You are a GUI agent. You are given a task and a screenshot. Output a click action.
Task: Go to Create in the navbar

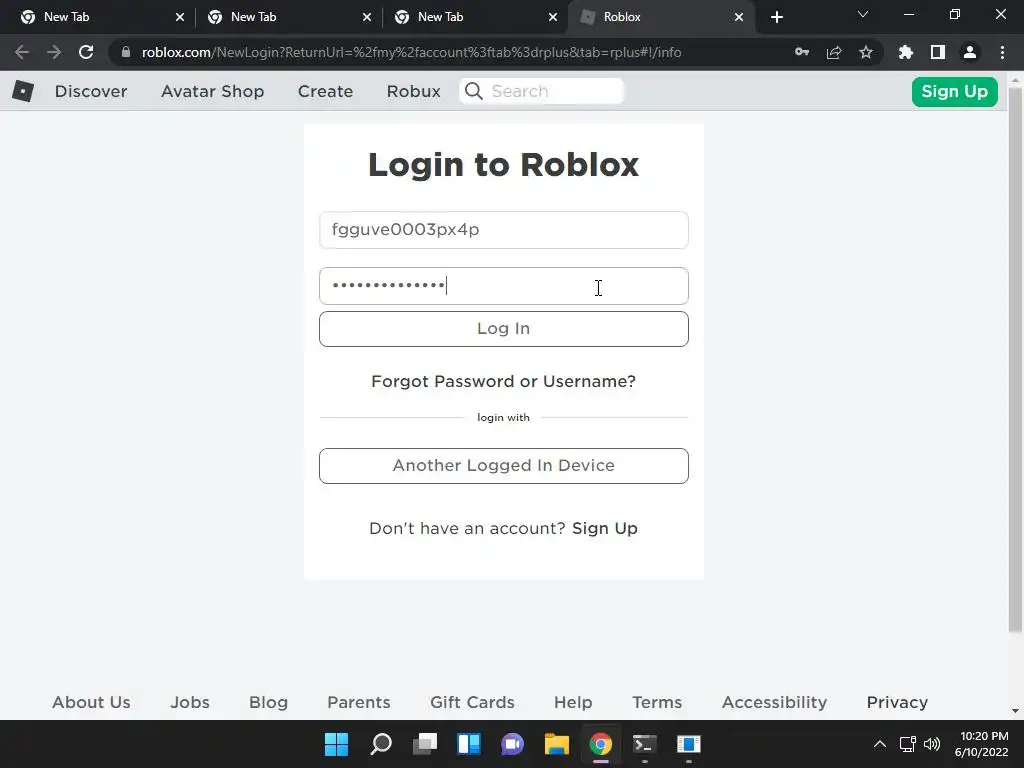click(325, 91)
